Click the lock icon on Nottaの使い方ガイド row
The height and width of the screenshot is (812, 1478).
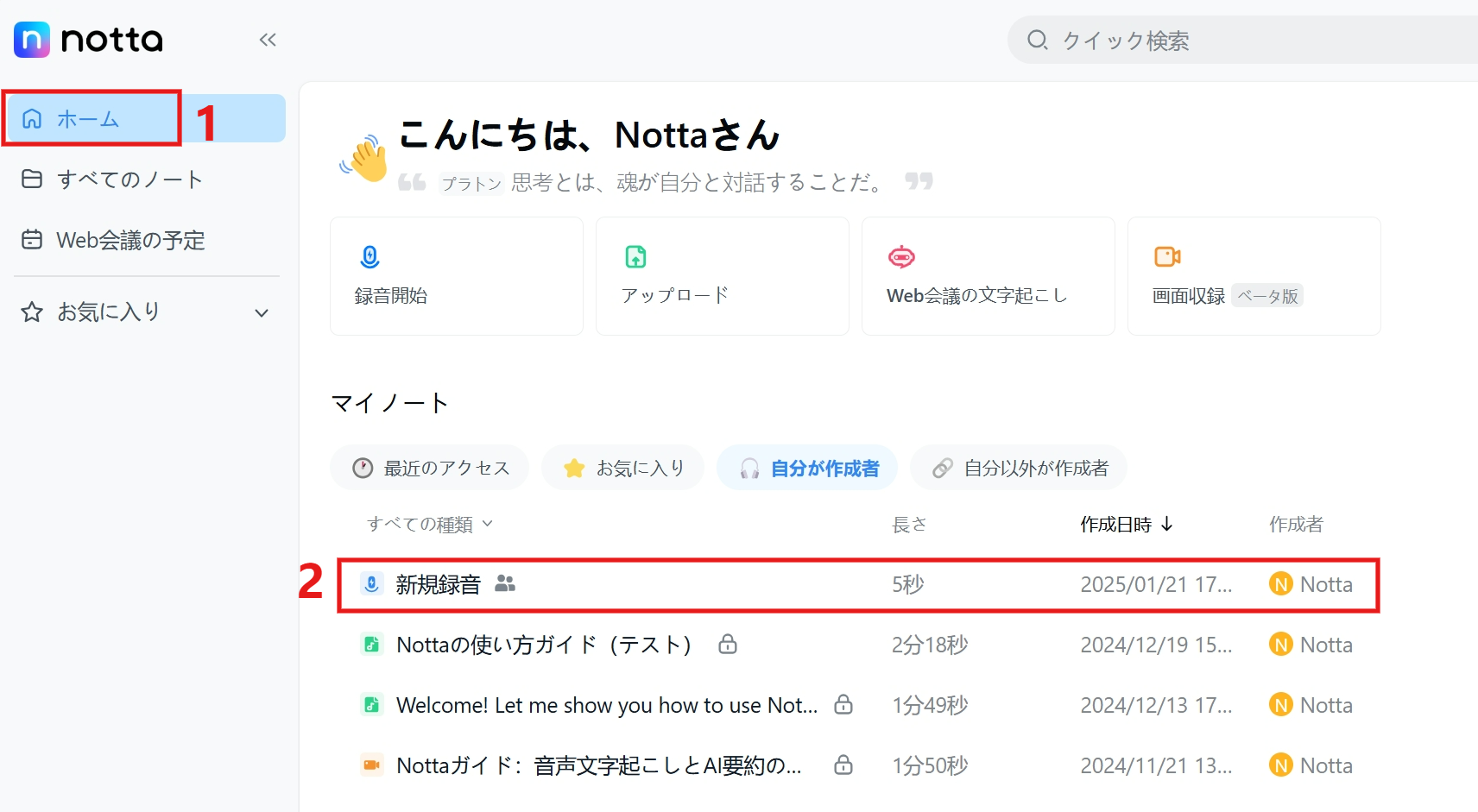pos(728,644)
